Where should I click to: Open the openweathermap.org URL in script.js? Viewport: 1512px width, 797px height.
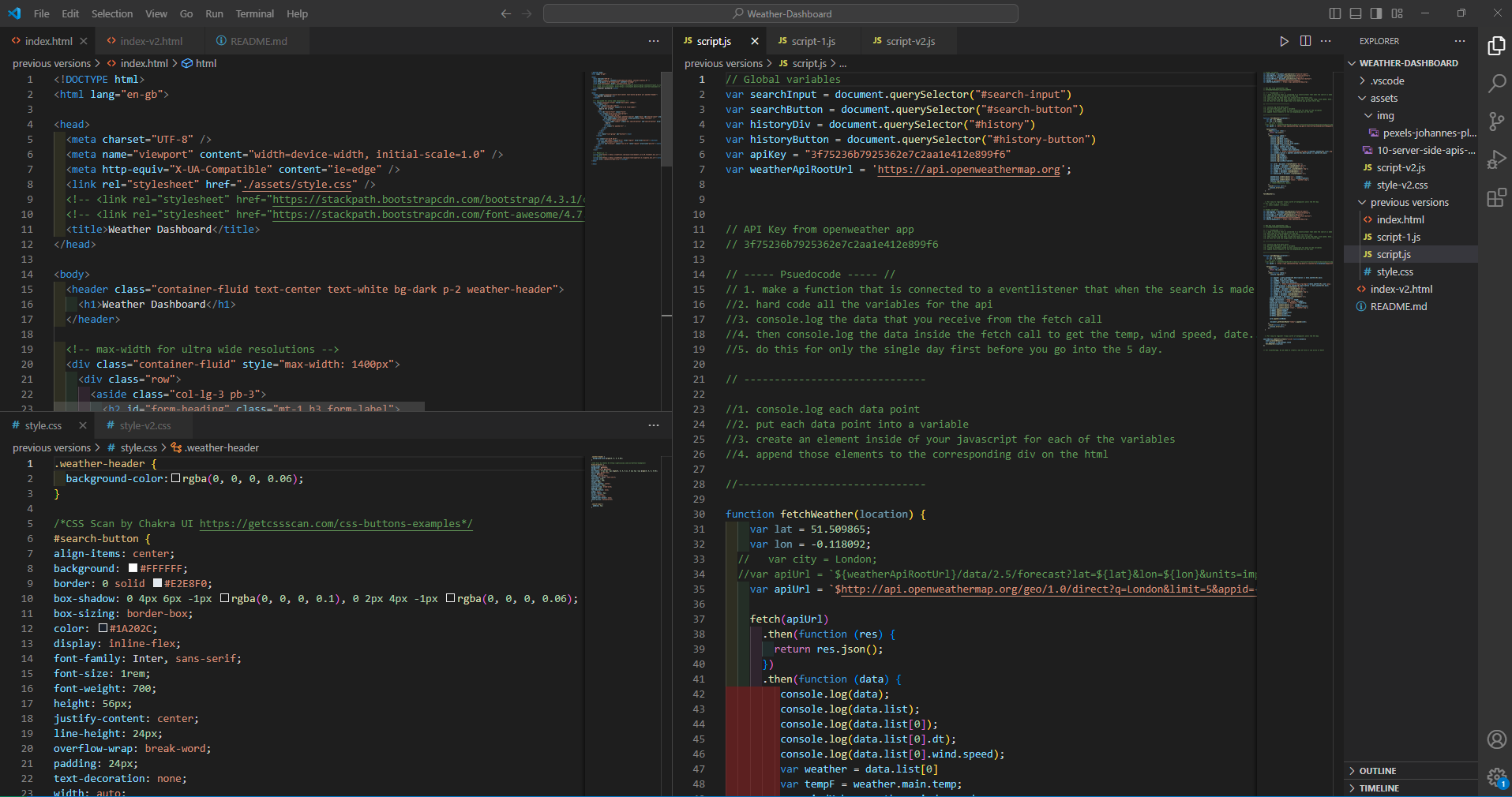tap(970, 169)
